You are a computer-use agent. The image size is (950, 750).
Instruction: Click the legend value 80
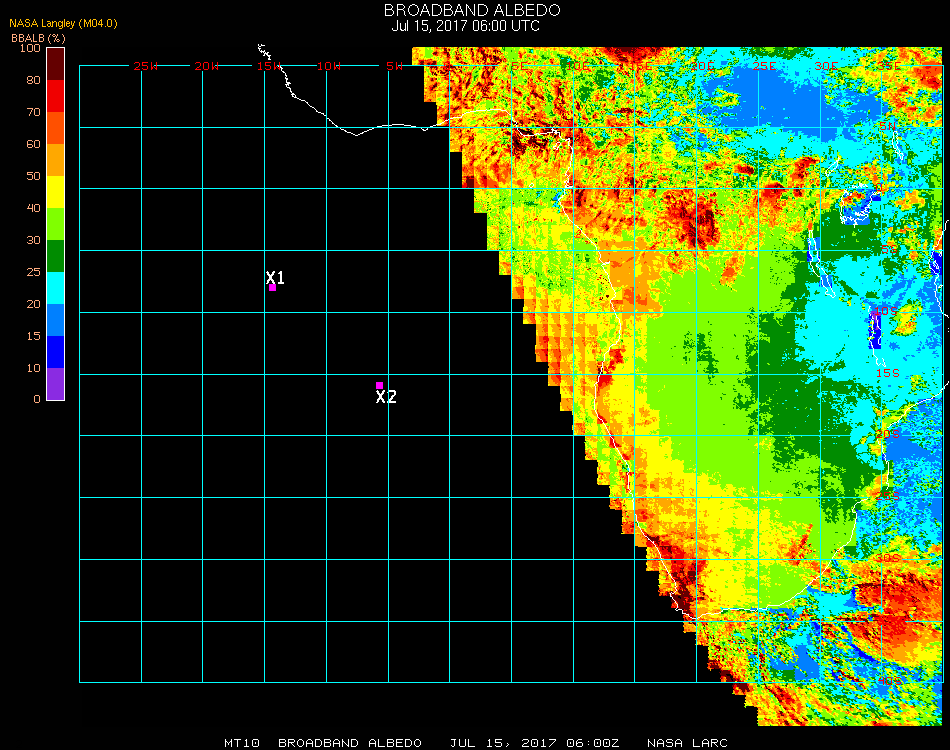pyautogui.click(x=33, y=80)
